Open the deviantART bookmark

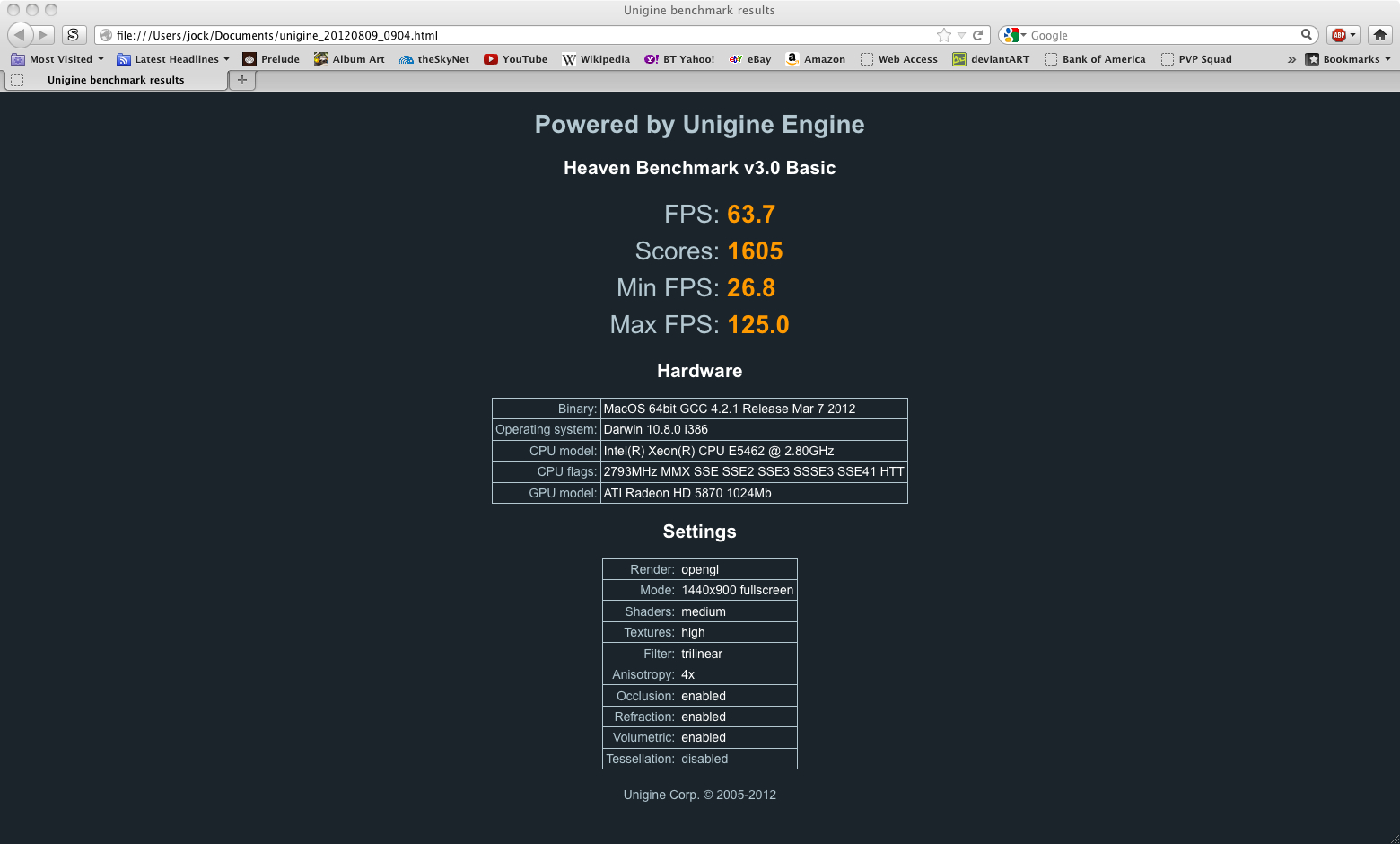(x=991, y=59)
